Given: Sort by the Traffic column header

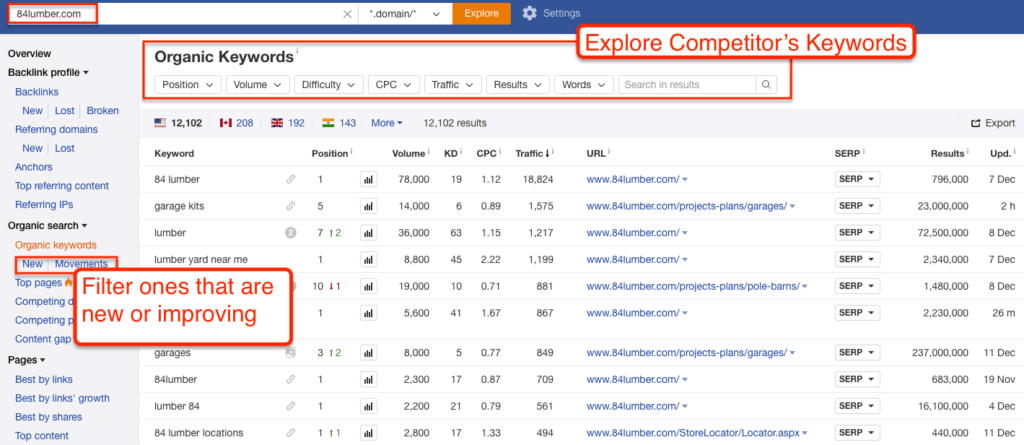Looking at the screenshot, I should coord(531,154).
